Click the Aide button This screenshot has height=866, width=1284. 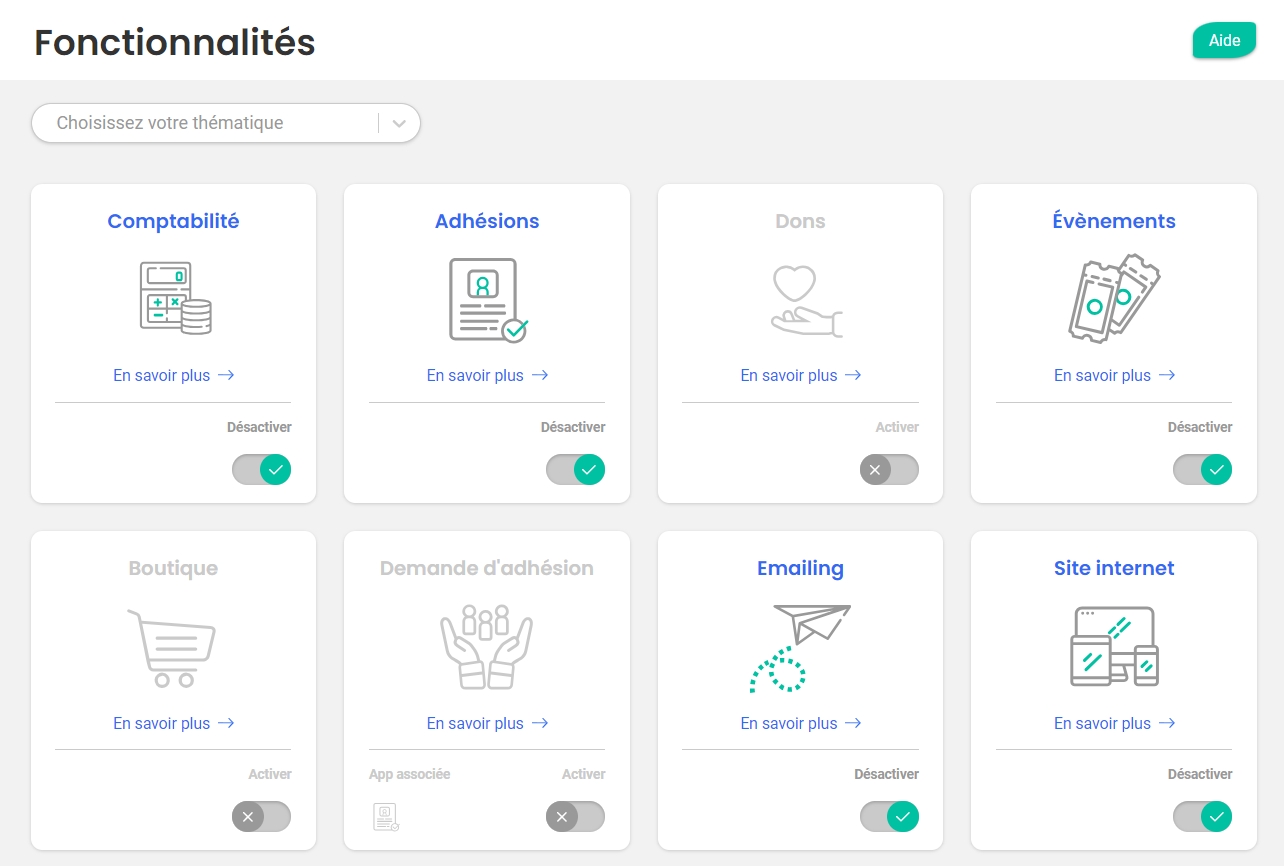(1224, 41)
